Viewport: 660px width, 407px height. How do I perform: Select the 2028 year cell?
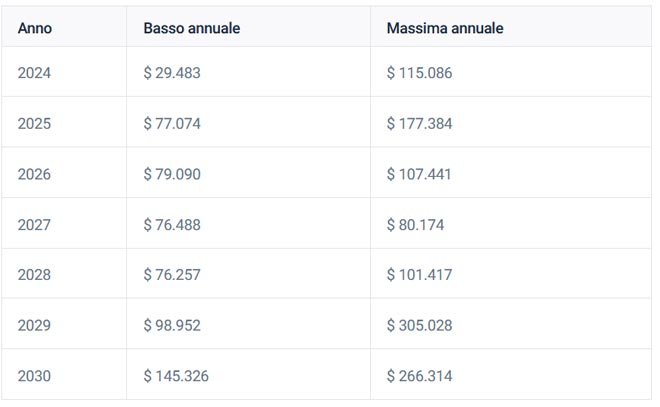[35, 275]
